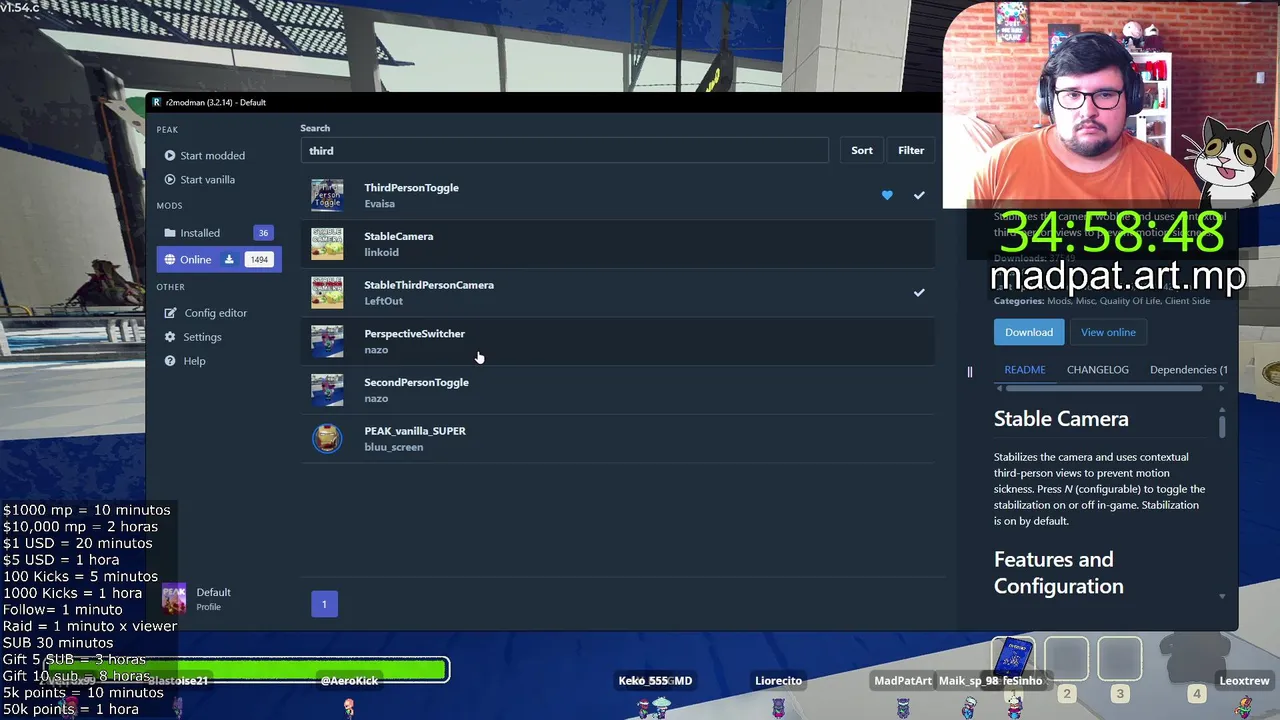Click the ThirdPersonToggle mod thumbnail

coord(327,195)
